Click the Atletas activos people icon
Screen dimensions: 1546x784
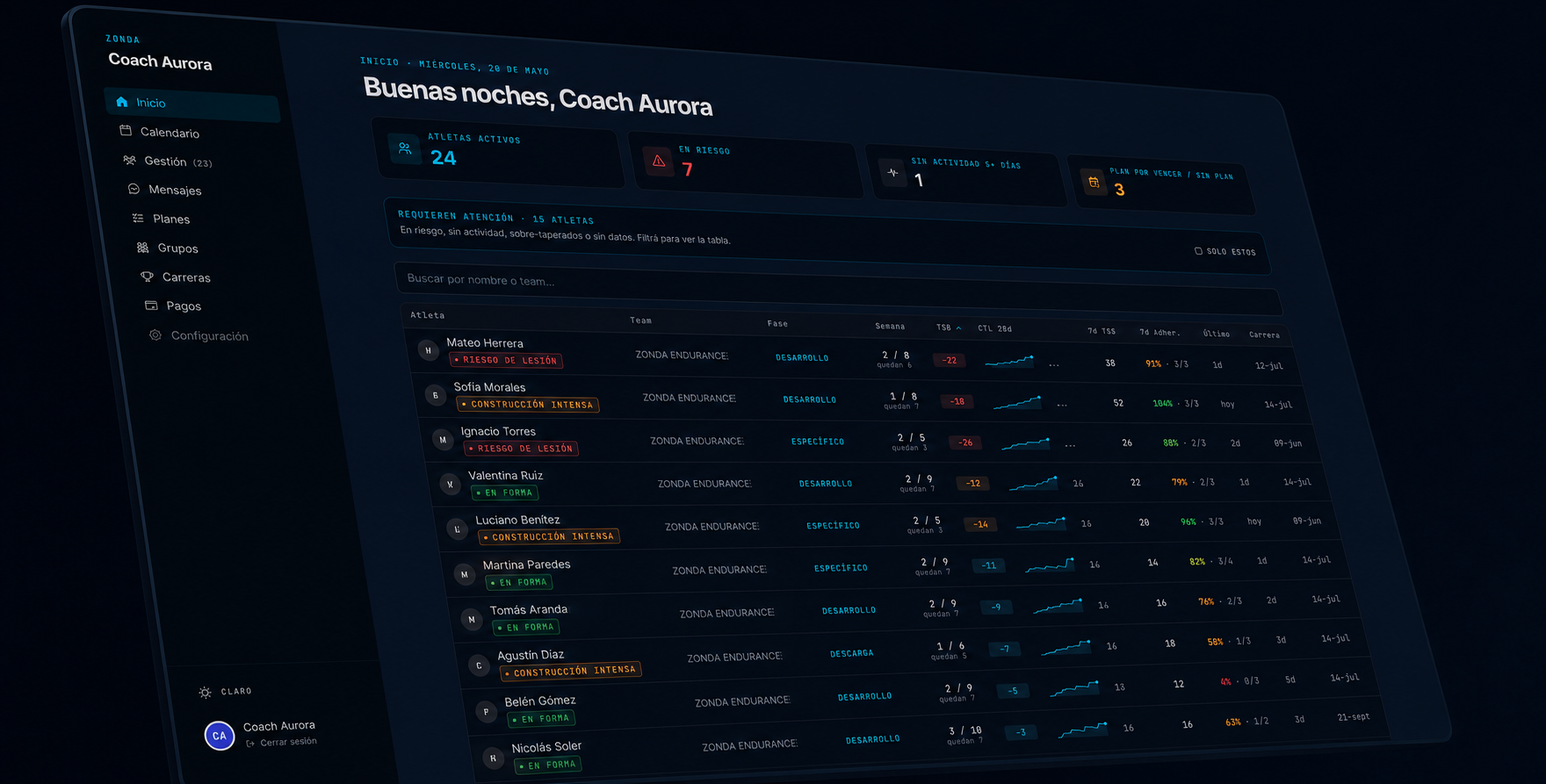[405, 148]
